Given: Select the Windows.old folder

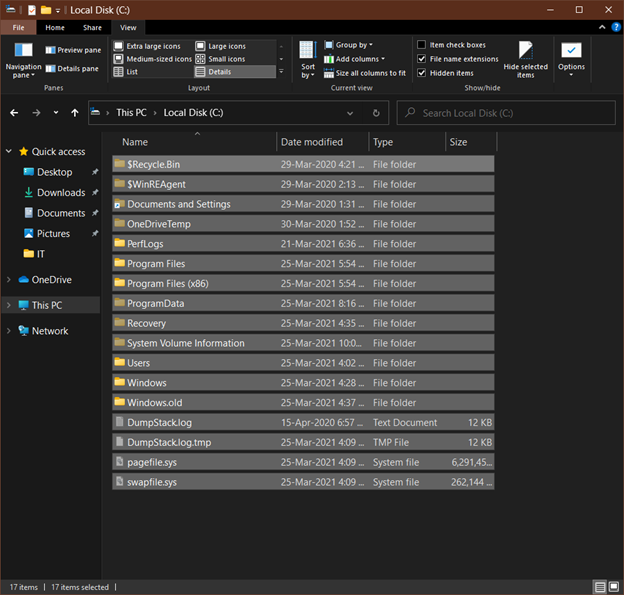Looking at the screenshot, I should point(303,402).
